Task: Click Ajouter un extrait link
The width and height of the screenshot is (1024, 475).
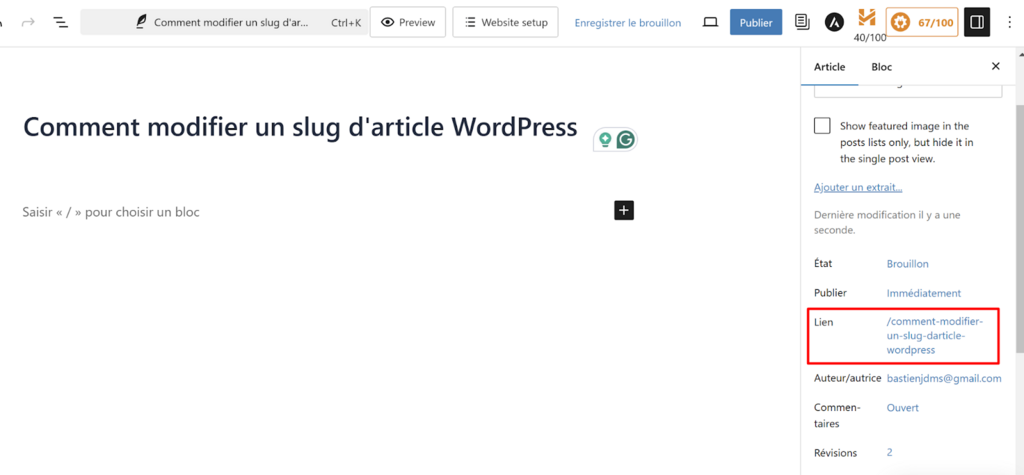Action: pos(858,188)
